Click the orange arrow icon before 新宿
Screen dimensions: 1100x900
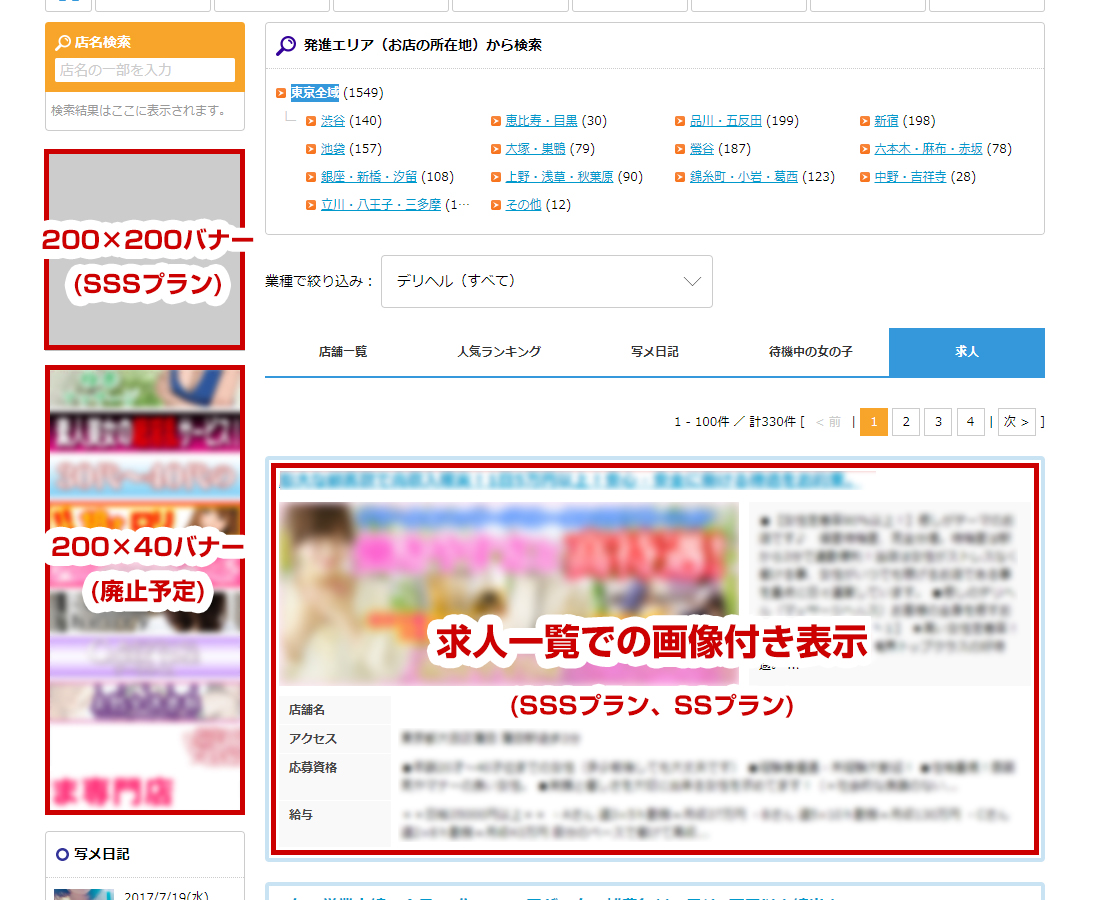pos(865,120)
